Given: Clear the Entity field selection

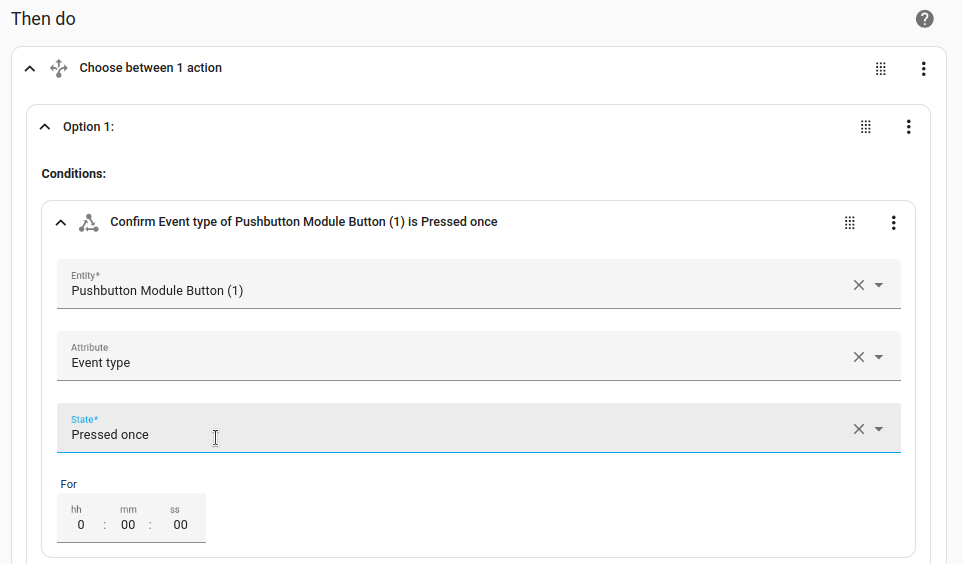Looking at the screenshot, I should [858, 285].
